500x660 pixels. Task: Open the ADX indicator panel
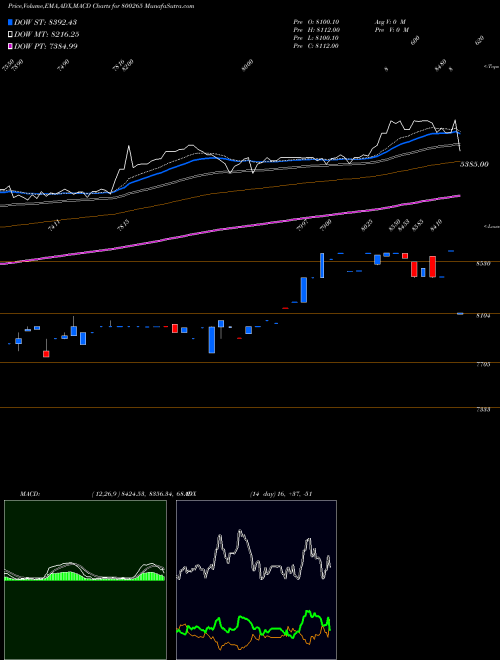256,580
